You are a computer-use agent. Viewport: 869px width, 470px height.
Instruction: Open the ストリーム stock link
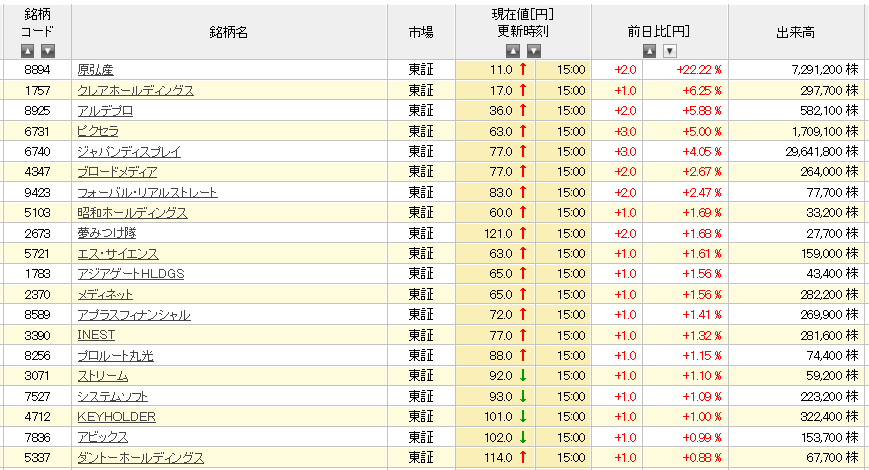(x=103, y=376)
